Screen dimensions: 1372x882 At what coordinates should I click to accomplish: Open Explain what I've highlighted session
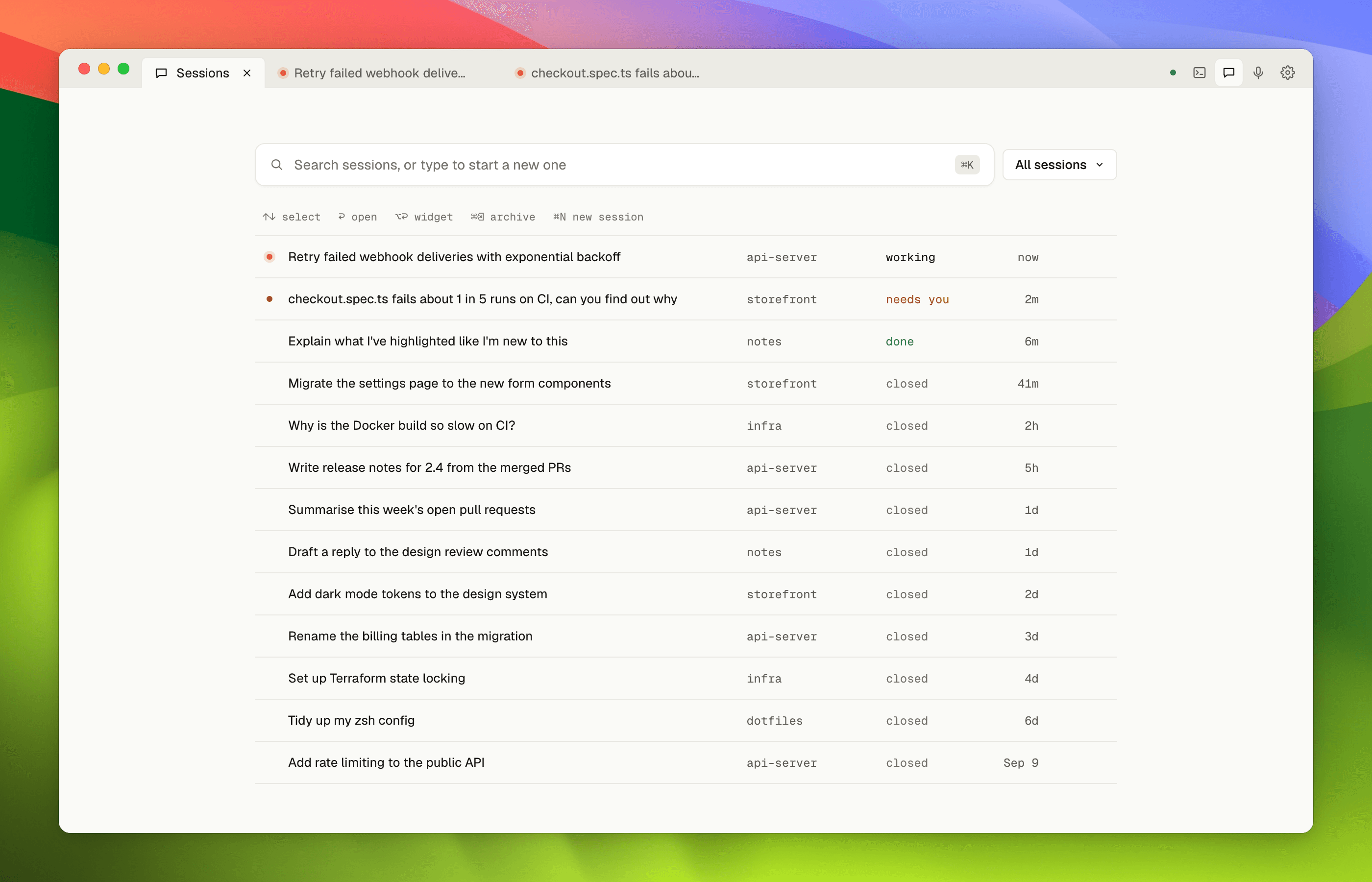686,342
